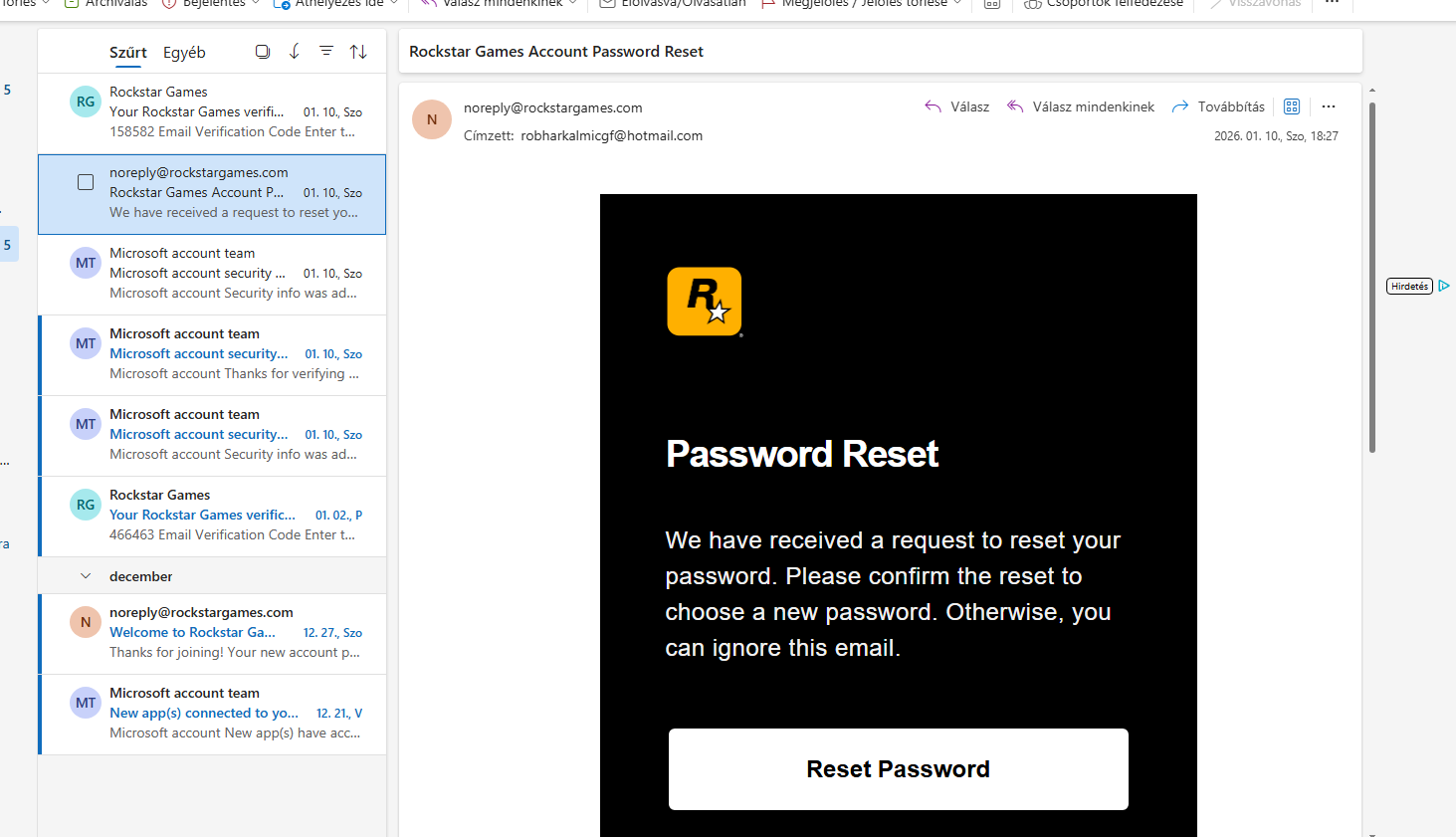Click the Válasz reply arrow icon
The height and width of the screenshot is (837, 1456).
point(933,106)
